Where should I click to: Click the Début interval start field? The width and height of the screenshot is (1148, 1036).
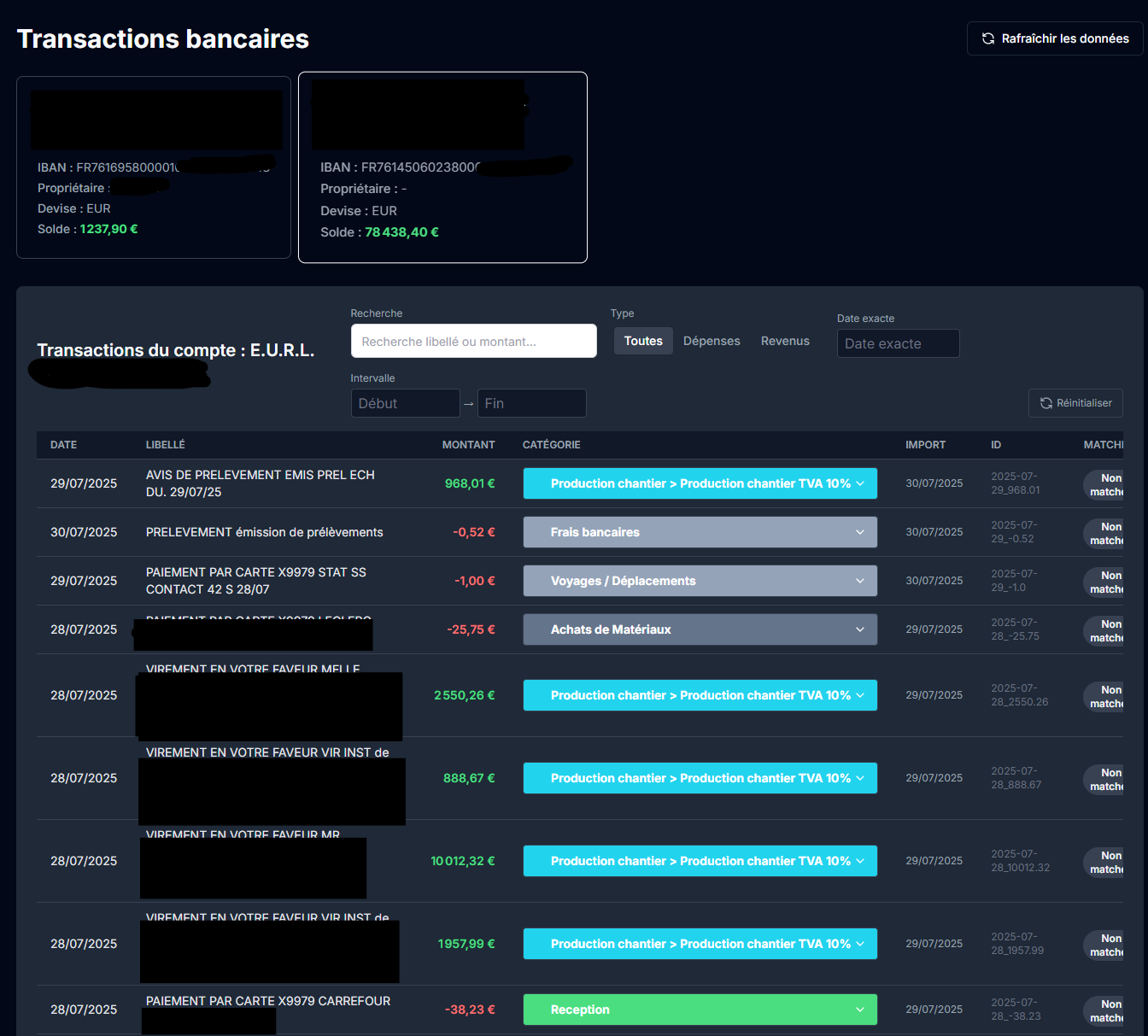coord(405,403)
